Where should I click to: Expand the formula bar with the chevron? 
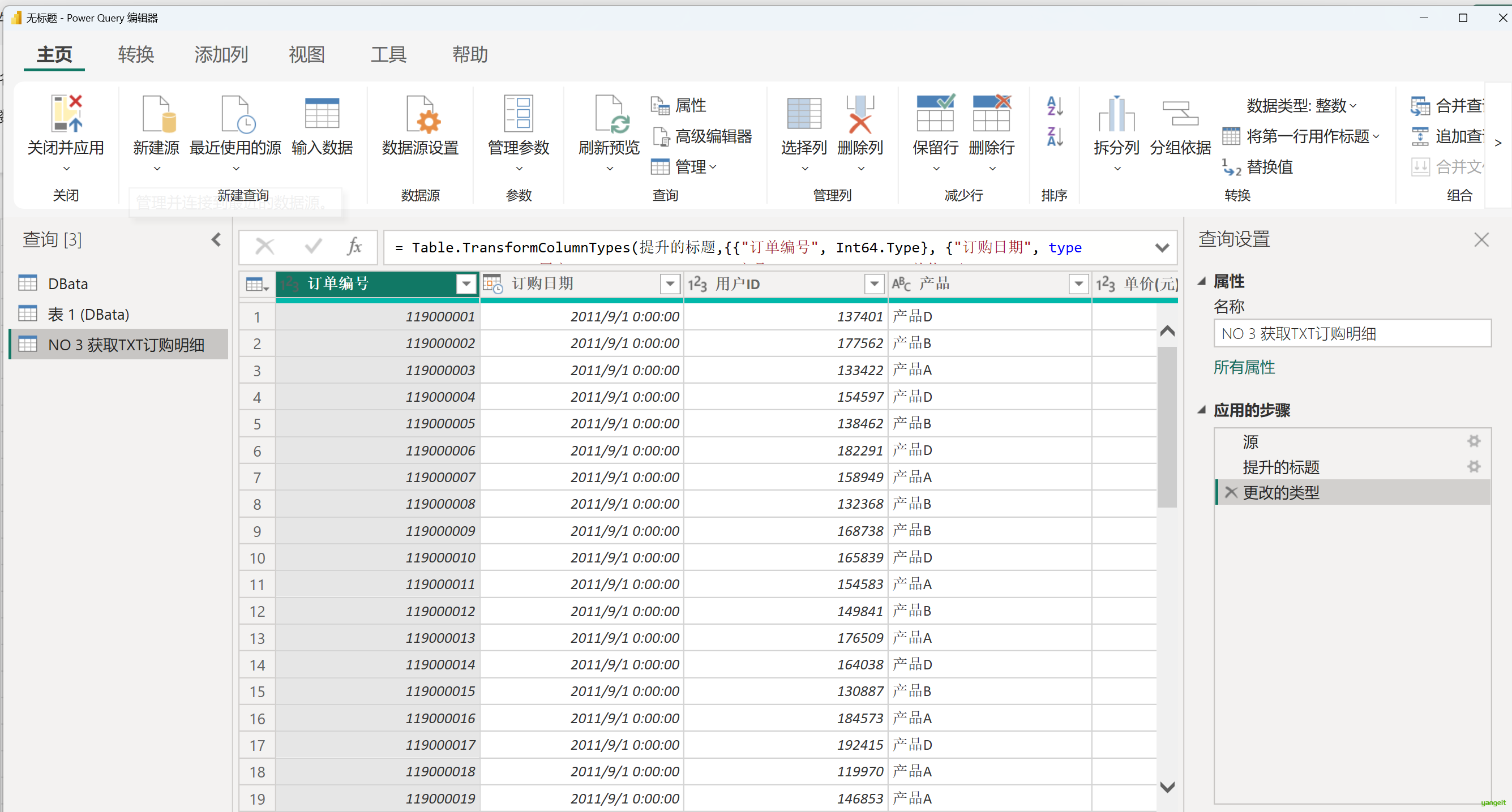[x=1162, y=248]
